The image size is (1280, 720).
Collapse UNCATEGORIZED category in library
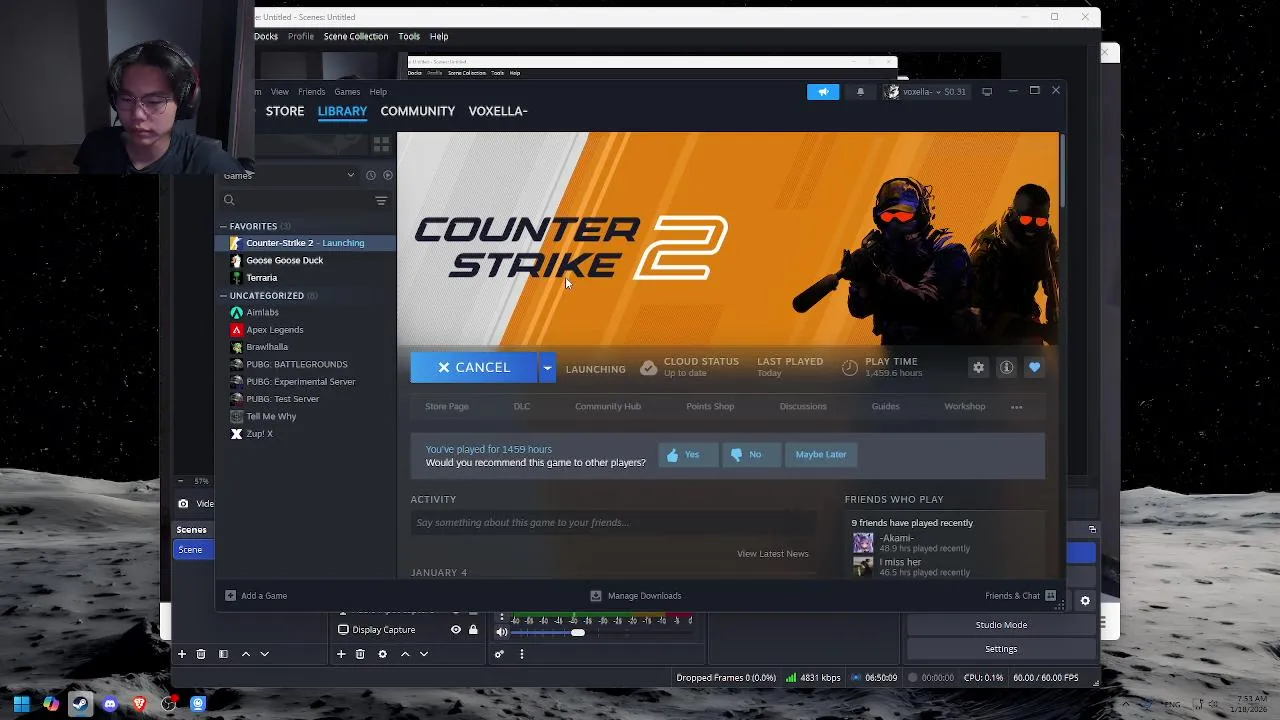coord(224,296)
